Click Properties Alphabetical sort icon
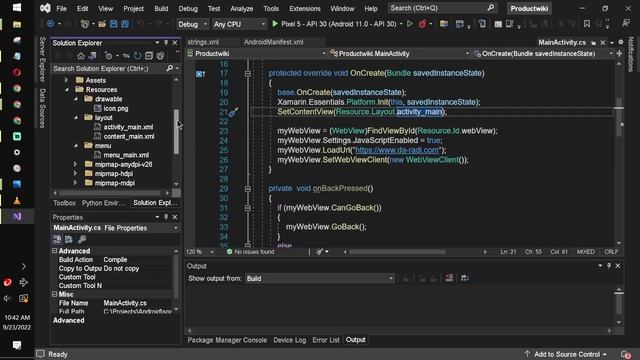Screen dimensions: 640x360 click(69, 240)
